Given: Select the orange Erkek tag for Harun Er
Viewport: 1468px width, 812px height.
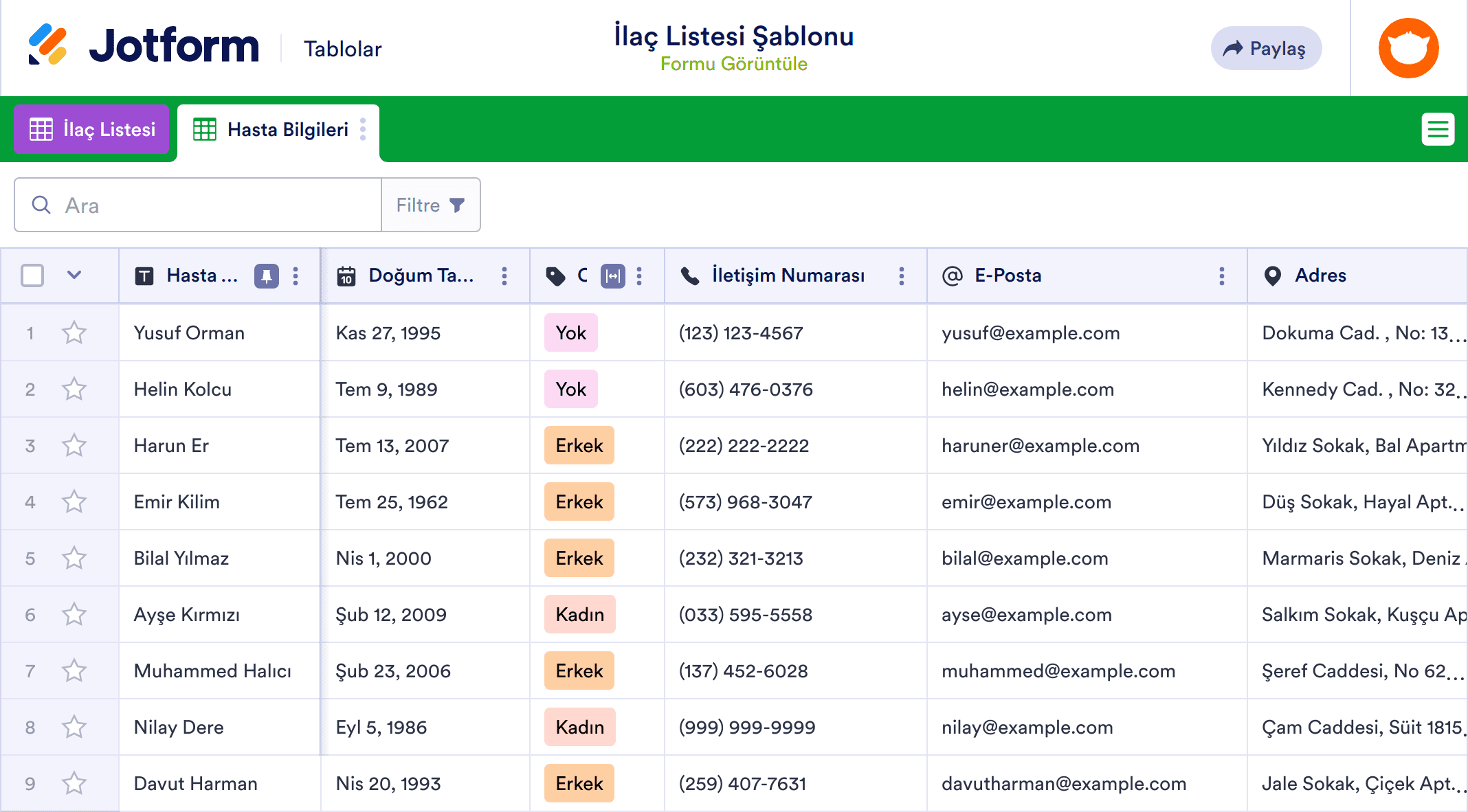Looking at the screenshot, I should pyautogui.click(x=579, y=446).
